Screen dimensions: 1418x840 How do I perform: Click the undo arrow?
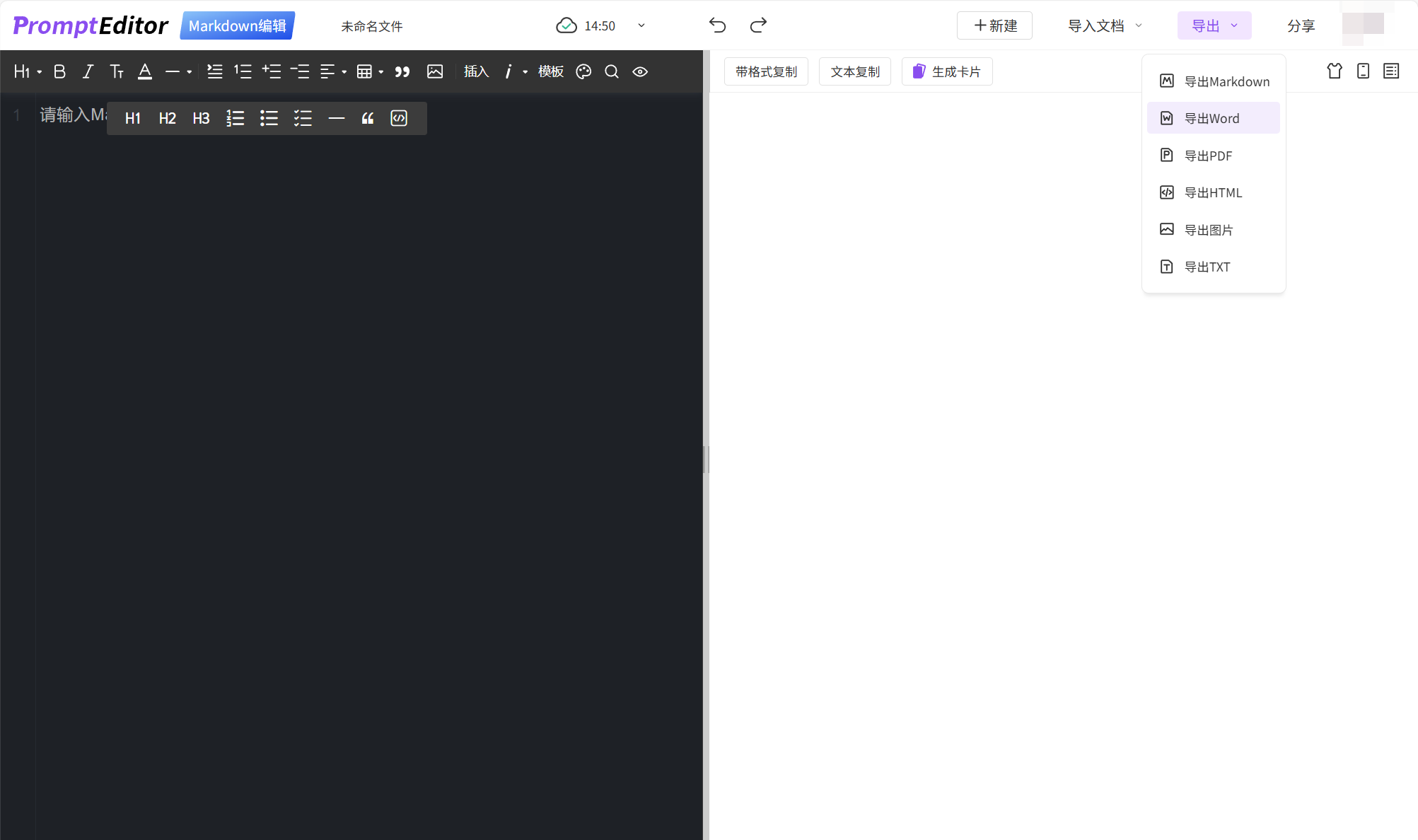(717, 25)
